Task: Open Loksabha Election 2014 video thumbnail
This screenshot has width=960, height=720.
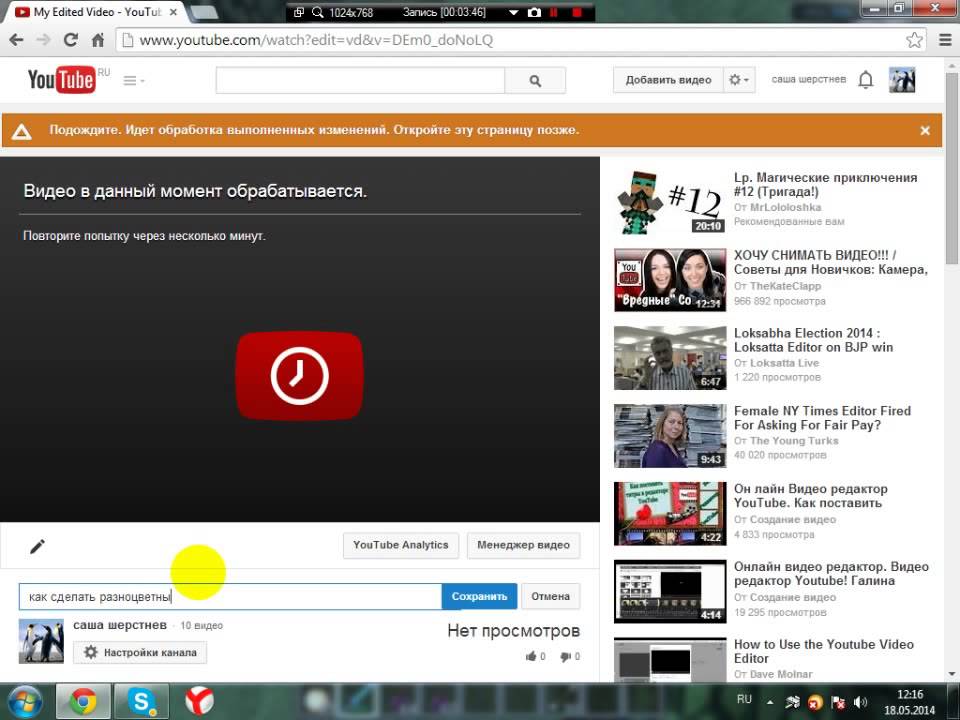Action: [670, 358]
